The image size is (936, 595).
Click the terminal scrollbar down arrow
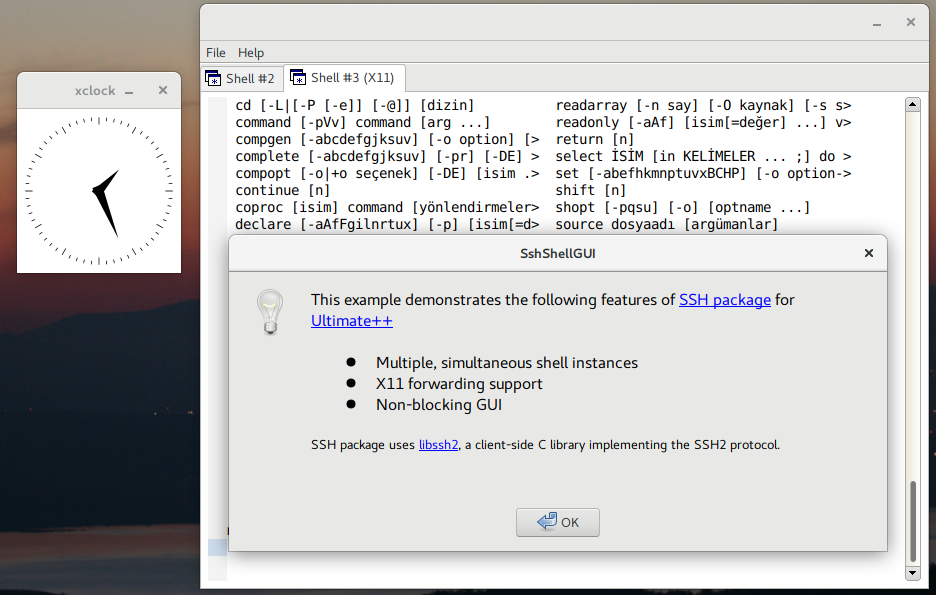911,573
